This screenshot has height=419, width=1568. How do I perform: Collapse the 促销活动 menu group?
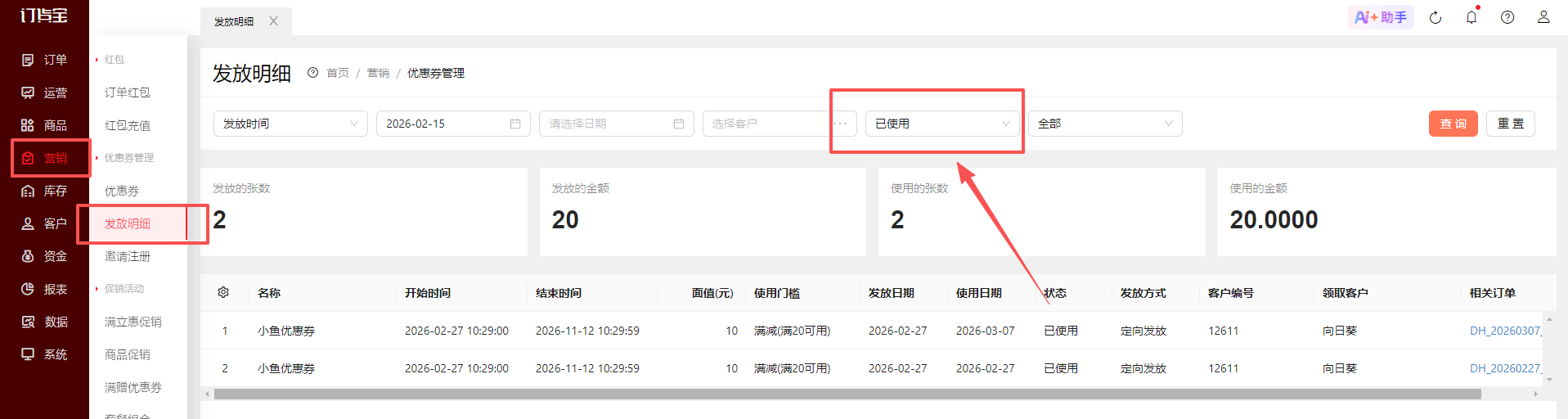[x=124, y=289]
